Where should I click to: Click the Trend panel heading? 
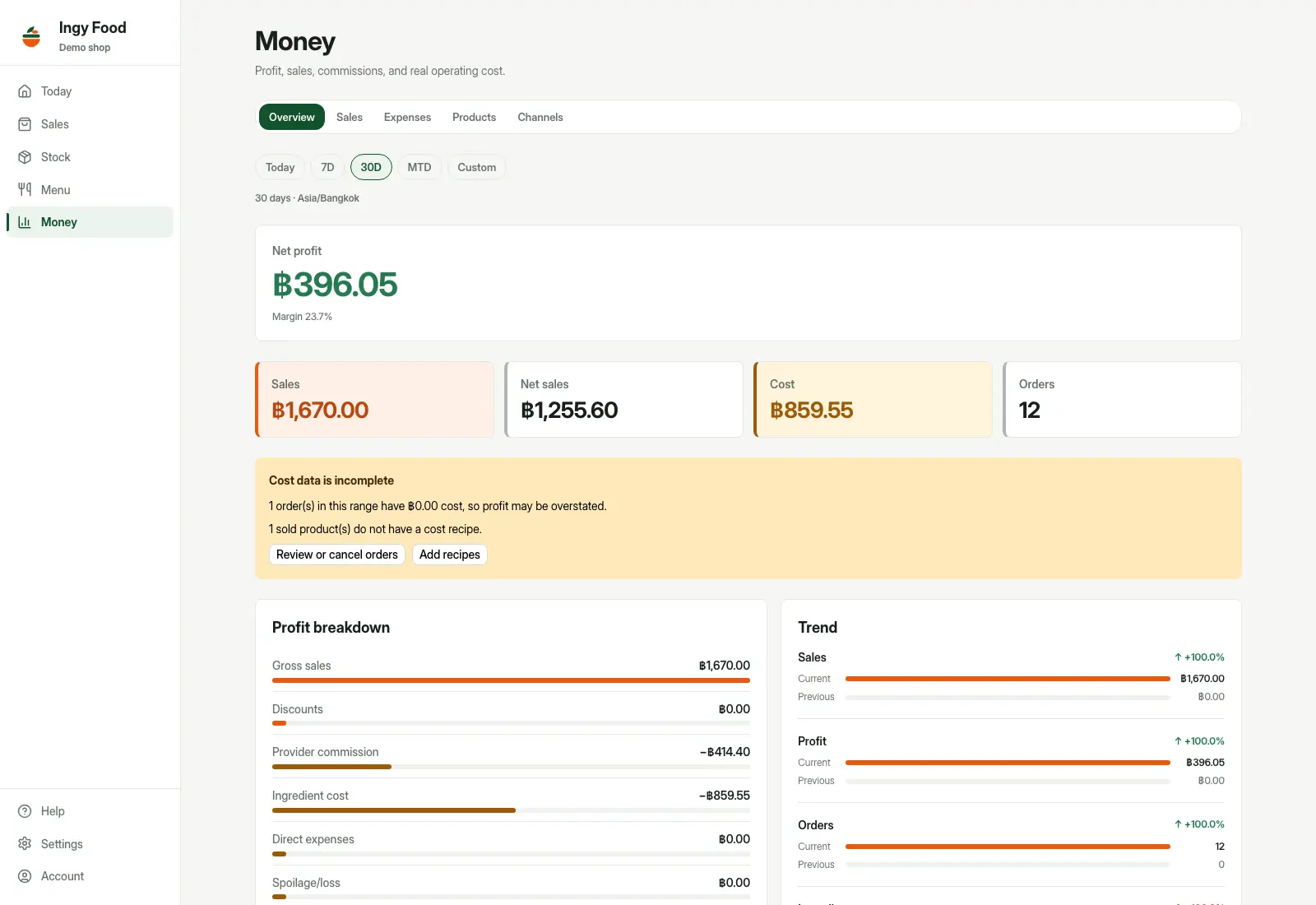pyautogui.click(x=818, y=628)
